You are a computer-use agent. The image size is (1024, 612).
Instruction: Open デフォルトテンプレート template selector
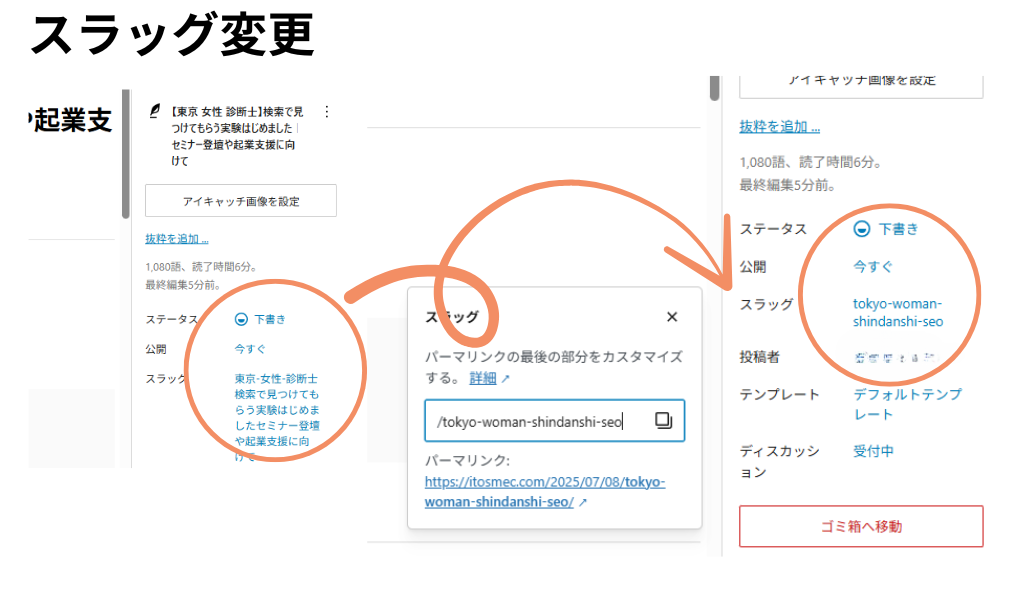click(x=908, y=404)
